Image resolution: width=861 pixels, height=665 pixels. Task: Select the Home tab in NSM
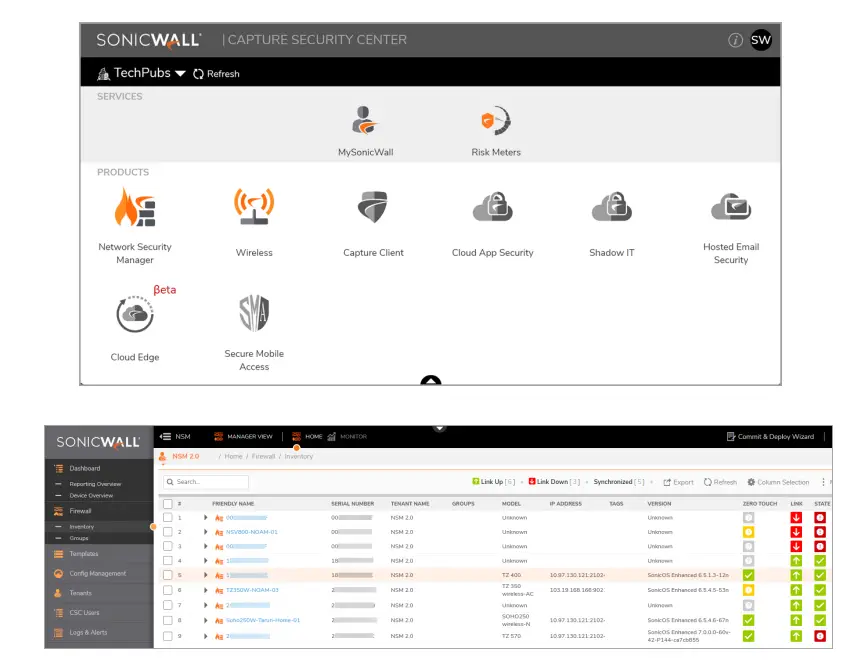click(x=308, y=437)
